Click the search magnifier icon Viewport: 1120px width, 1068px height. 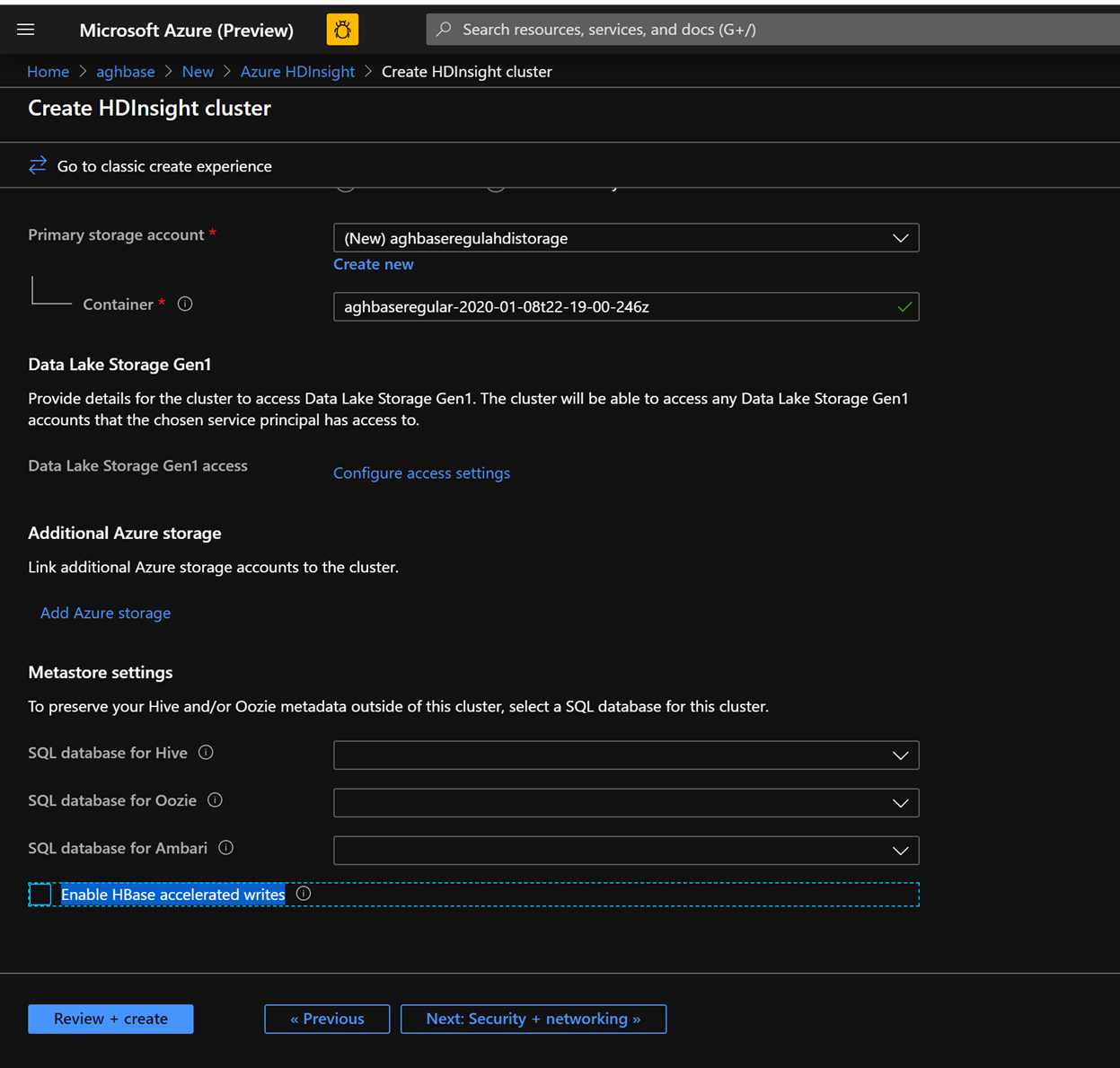(x=444, y=30)
